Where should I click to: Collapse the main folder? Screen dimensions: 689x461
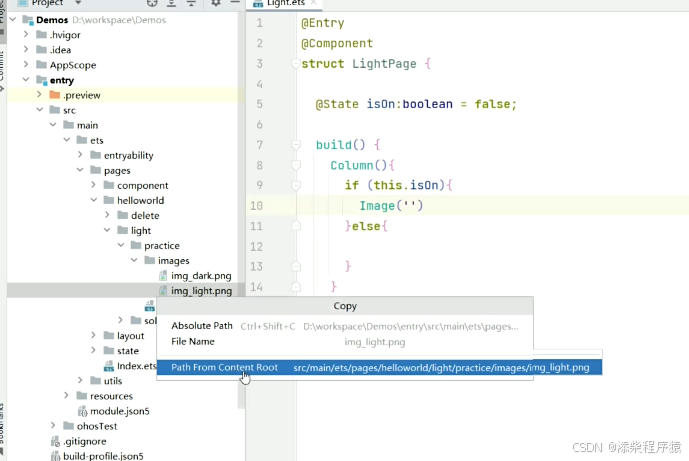click(53, 125)
